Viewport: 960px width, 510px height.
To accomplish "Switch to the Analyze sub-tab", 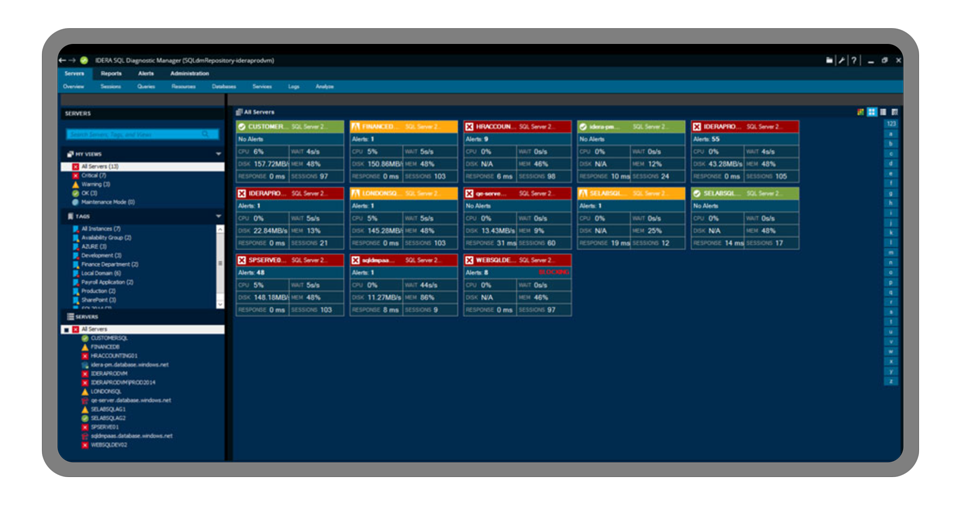I will coord(324,87).
